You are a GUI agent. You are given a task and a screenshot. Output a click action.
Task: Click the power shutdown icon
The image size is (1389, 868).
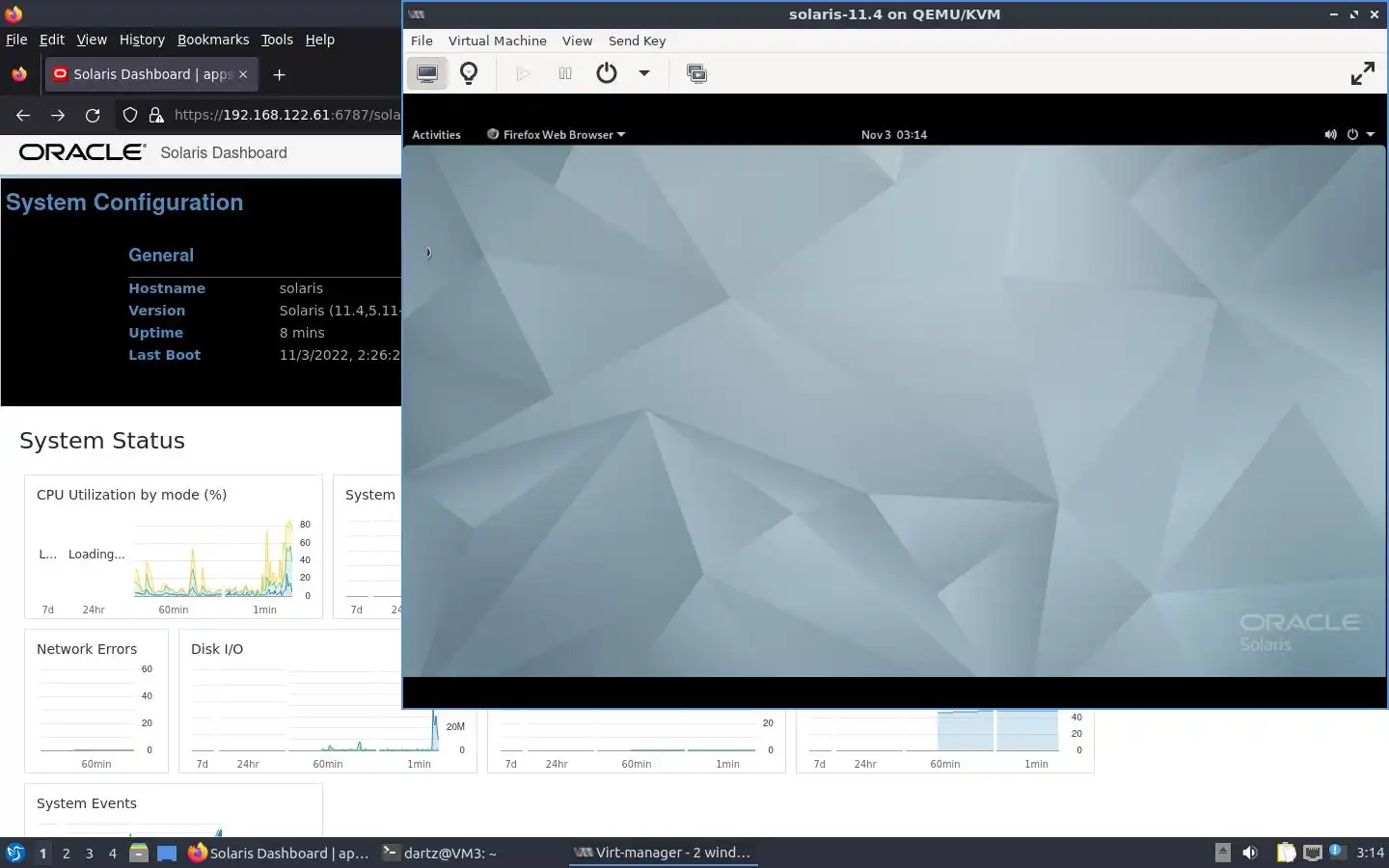click(x=607, y=73)
